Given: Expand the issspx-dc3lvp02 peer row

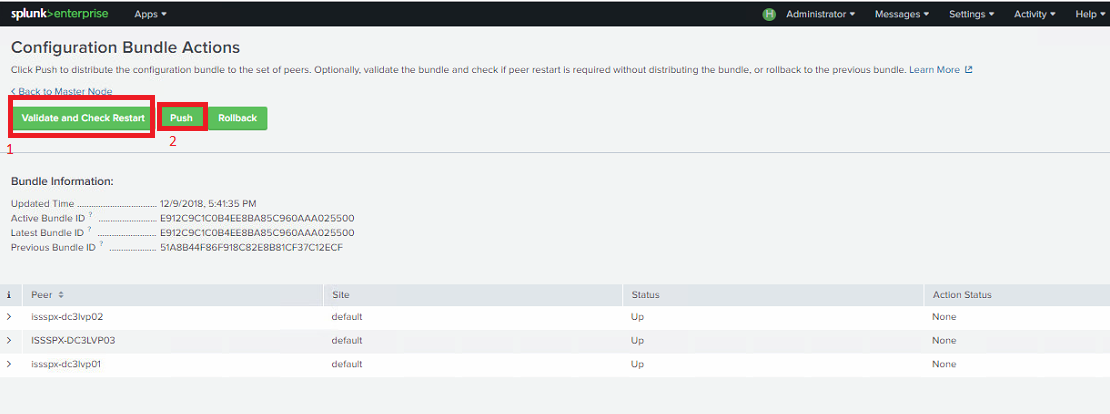Looking at the screenshot, I should click(x=10, y=317).
